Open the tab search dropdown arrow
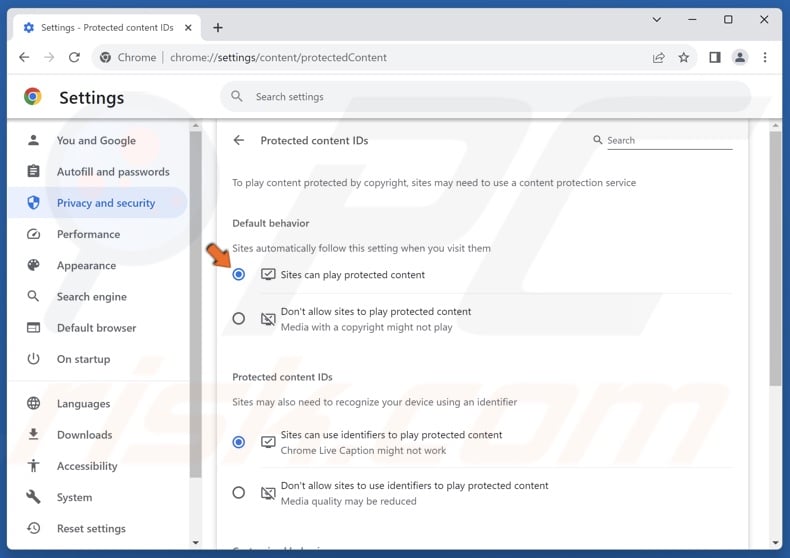Image resolution: width=790 pixels, height=558 pixels. [x=656, y=20]
